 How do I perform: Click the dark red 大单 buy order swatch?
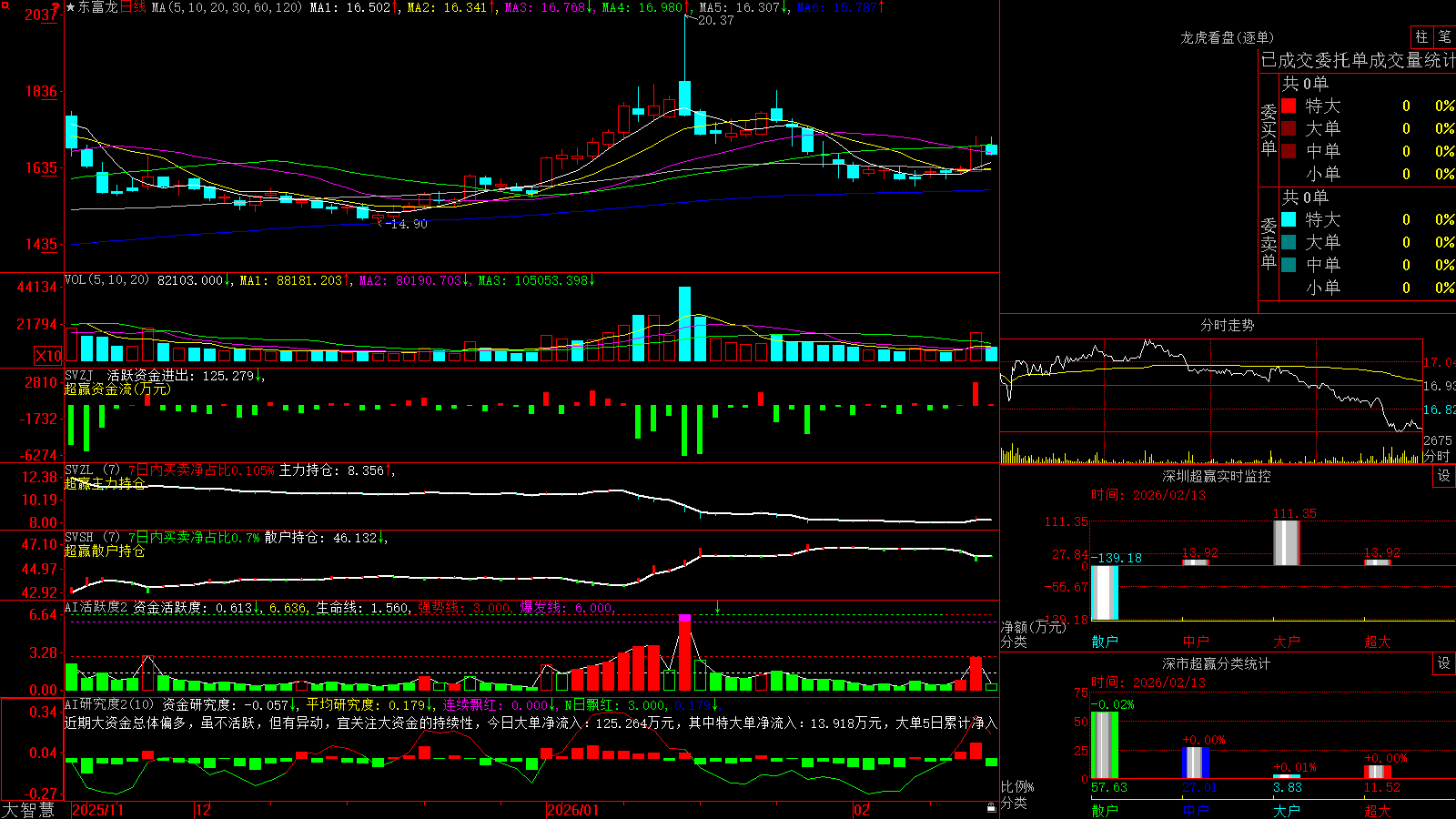(1289, 128)
